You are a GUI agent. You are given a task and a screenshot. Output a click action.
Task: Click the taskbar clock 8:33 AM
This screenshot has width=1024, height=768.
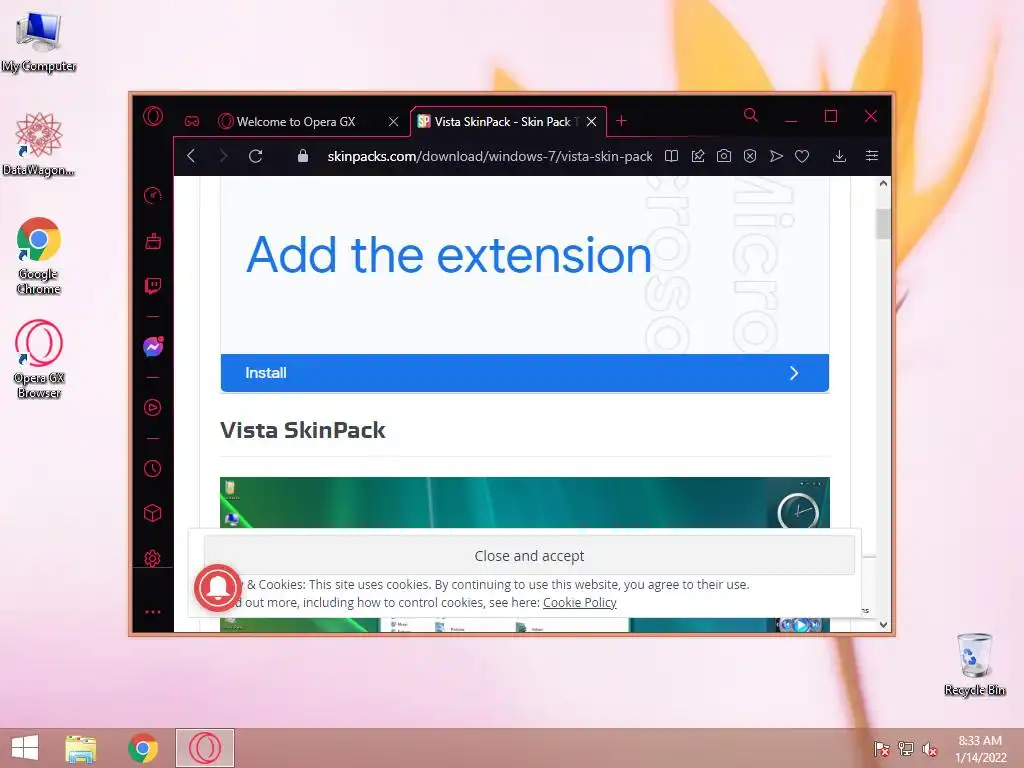pos(980,741)
